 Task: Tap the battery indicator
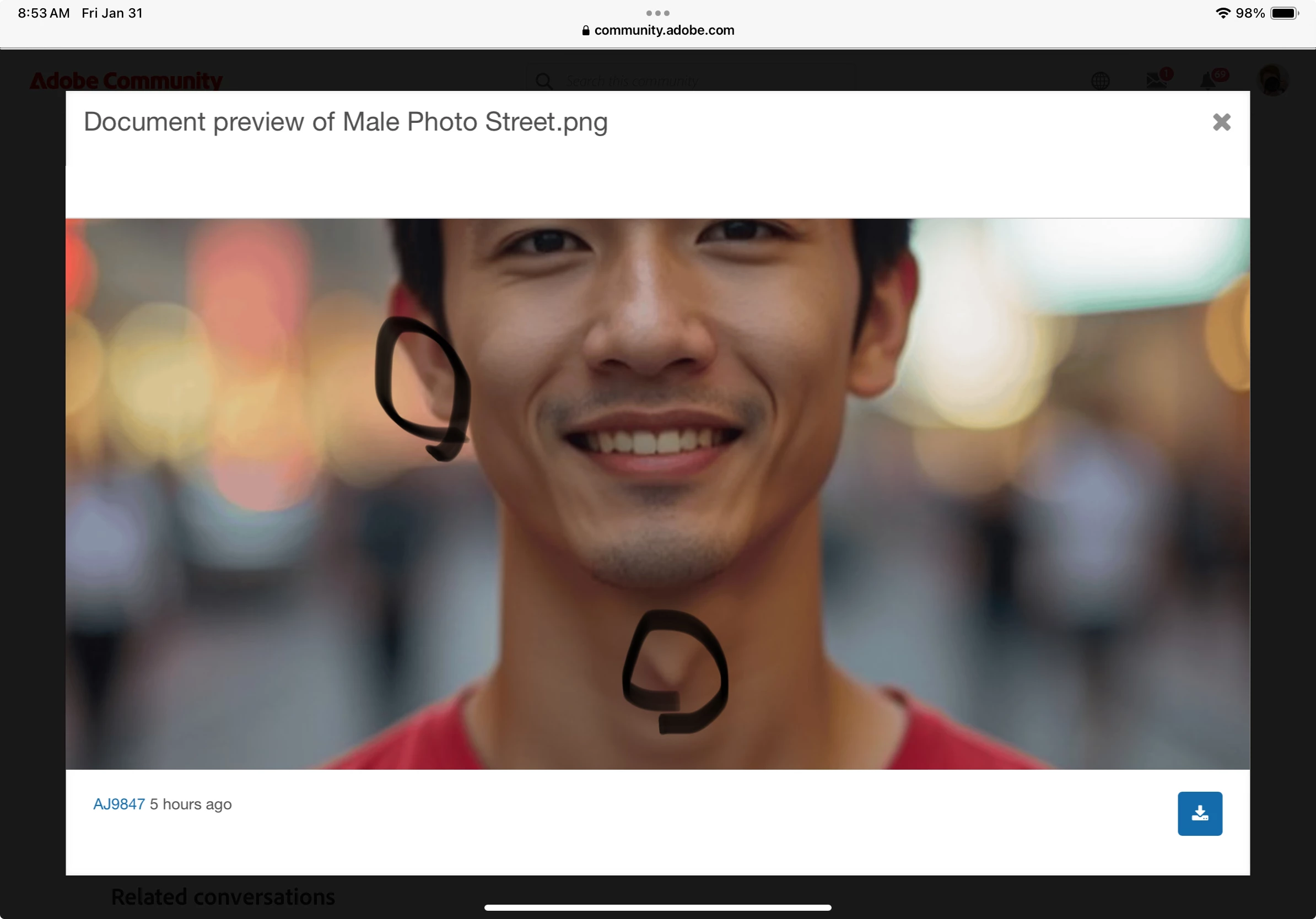[1284, 13]
